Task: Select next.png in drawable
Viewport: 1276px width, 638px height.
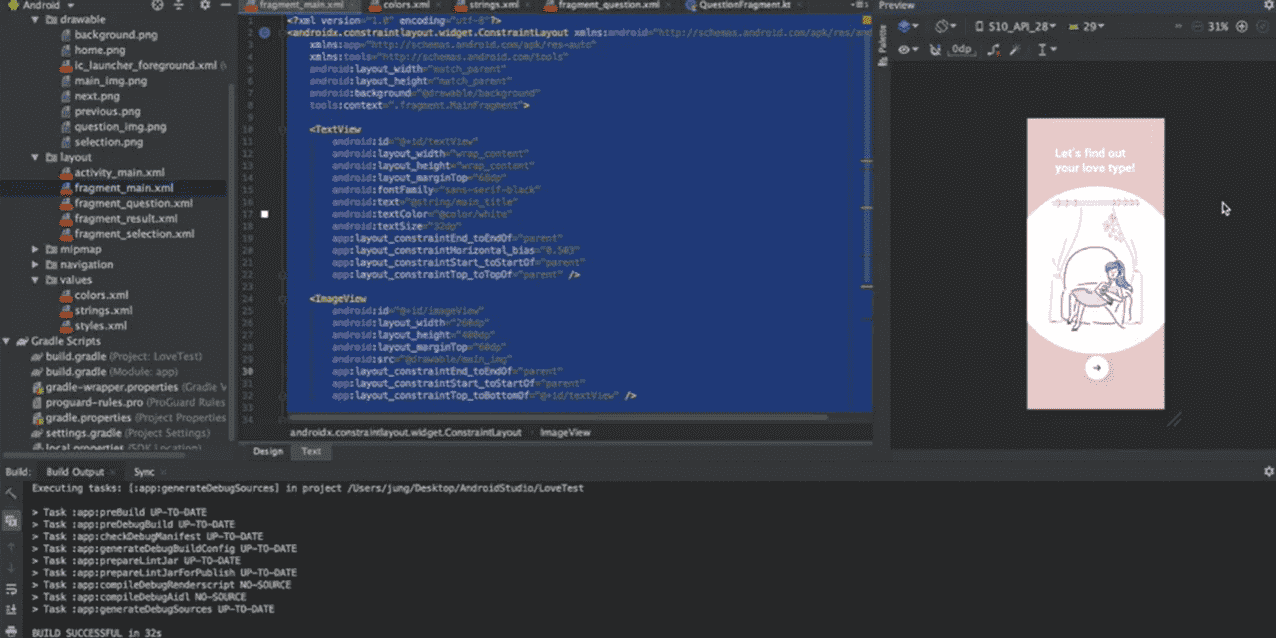Action: (89, 96)
